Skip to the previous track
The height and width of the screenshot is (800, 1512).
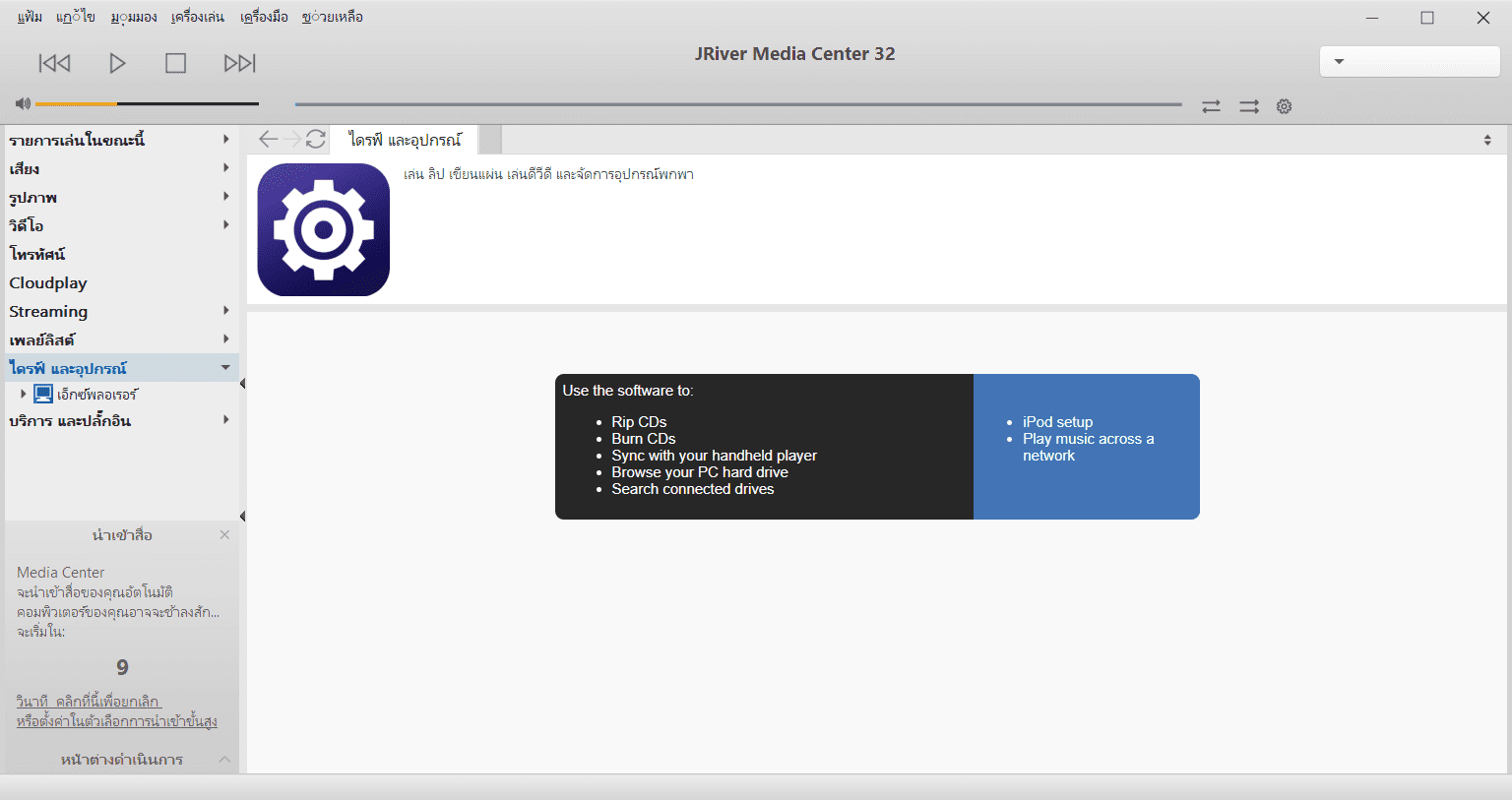coord(54,63)
